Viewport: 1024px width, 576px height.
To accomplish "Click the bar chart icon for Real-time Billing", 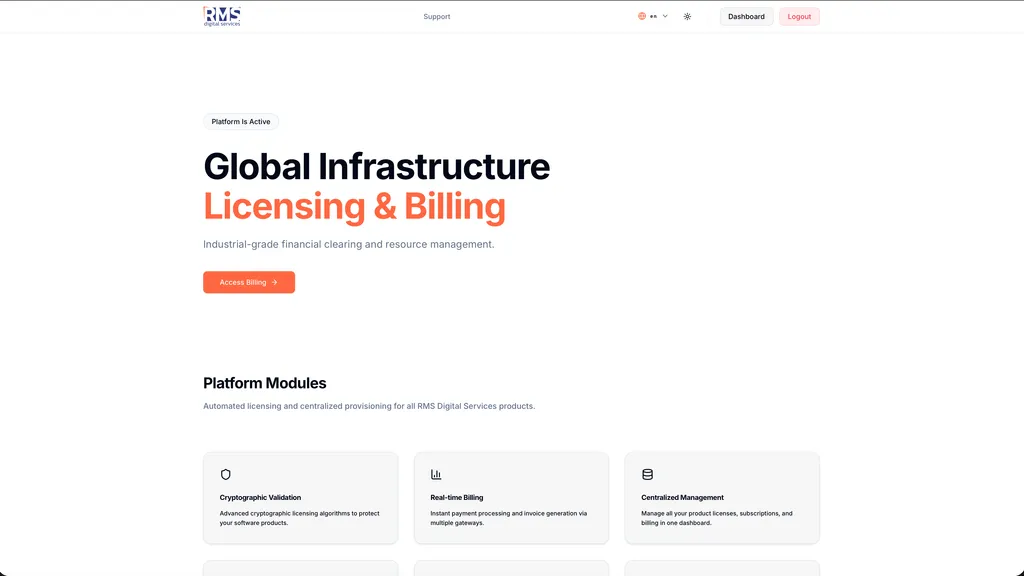I will [x=436, y=474].
